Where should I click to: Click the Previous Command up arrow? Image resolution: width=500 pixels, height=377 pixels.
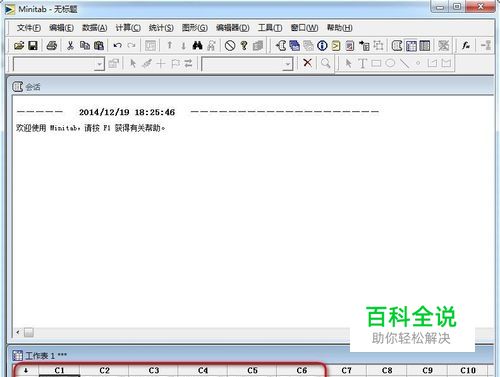pos(170,46)
